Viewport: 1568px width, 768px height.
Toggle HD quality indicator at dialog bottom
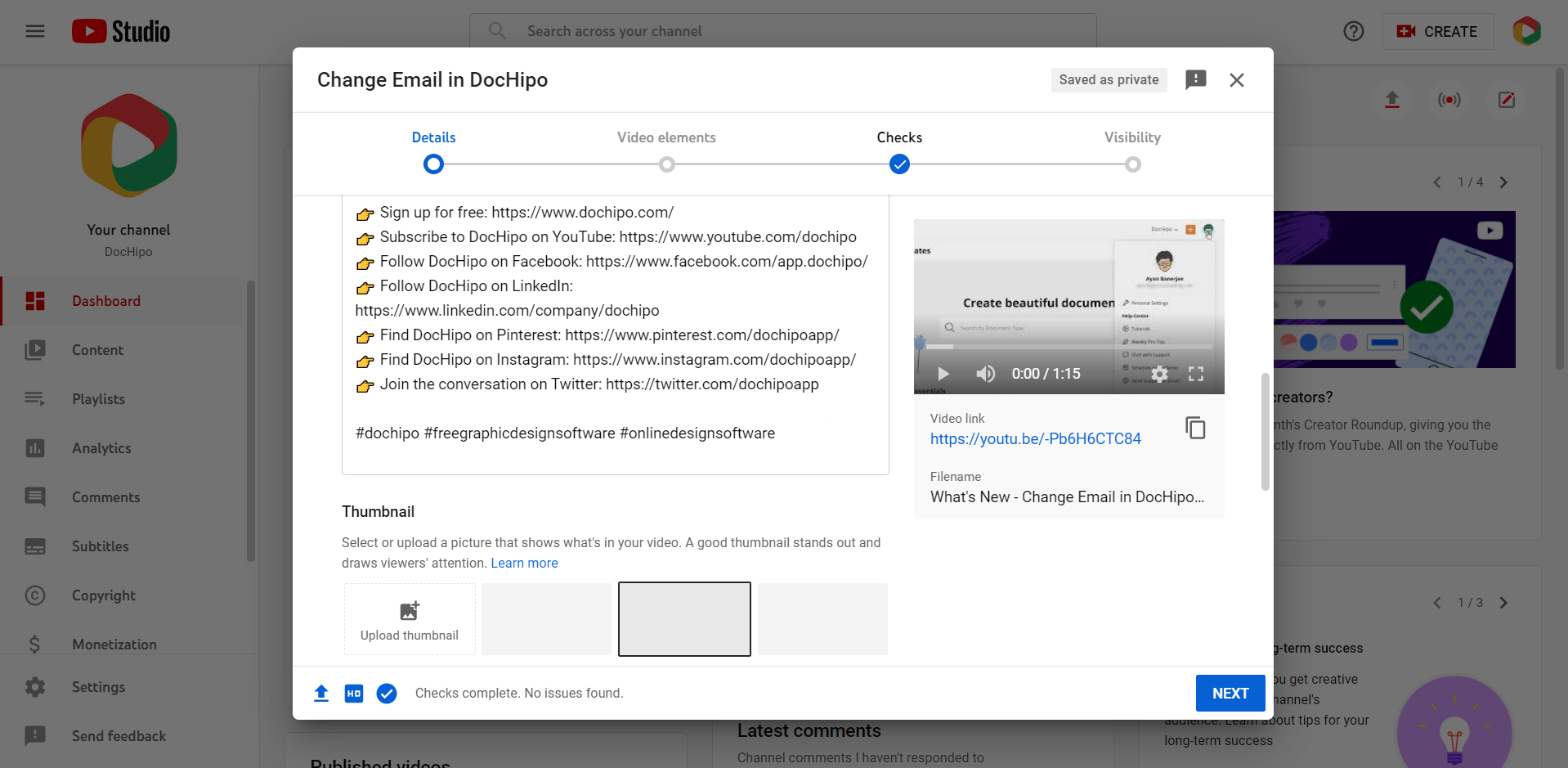pos(353,693)
